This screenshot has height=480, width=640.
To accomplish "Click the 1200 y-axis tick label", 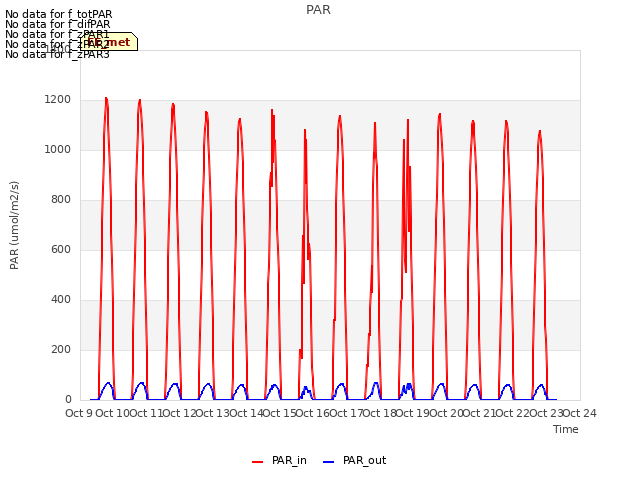I will point(58,100).
